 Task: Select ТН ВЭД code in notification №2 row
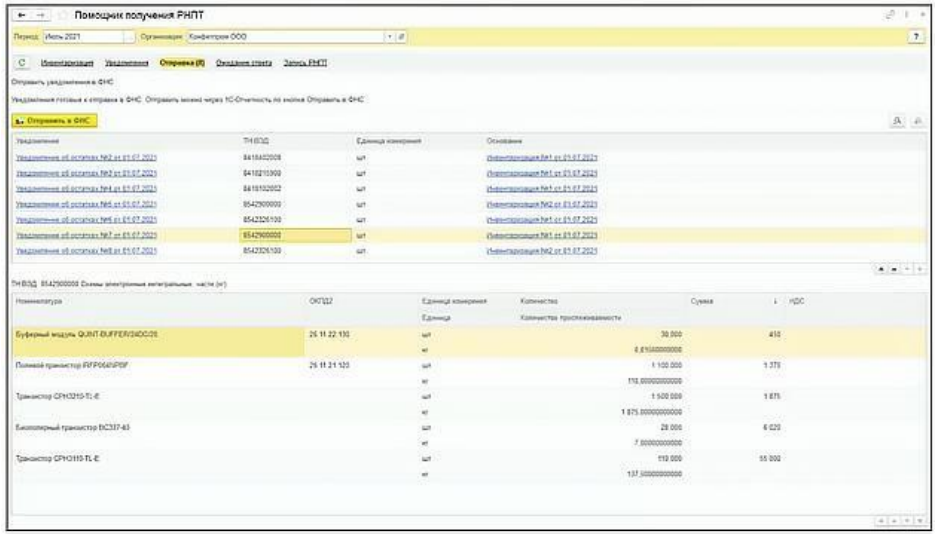pyautogui.click(x=262, y=158)
